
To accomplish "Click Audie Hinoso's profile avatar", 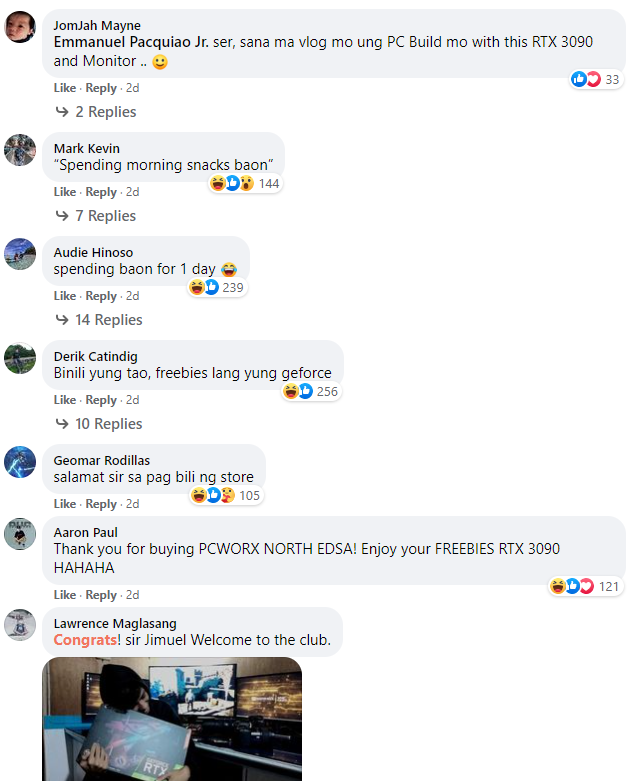I will pyautogui.click(x=20, y=254).
